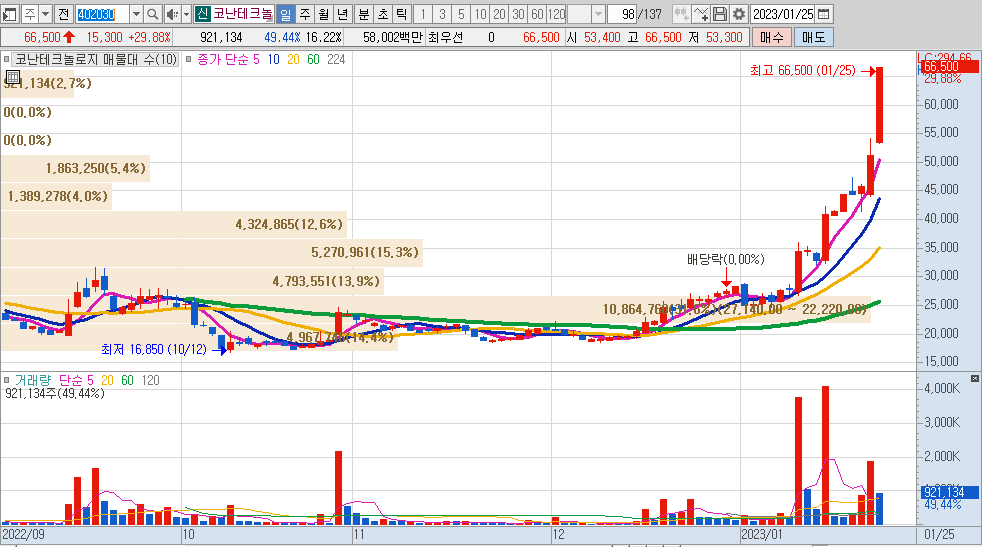Click the 매수 buy button

pyautogui.click(x=772, y=38)
